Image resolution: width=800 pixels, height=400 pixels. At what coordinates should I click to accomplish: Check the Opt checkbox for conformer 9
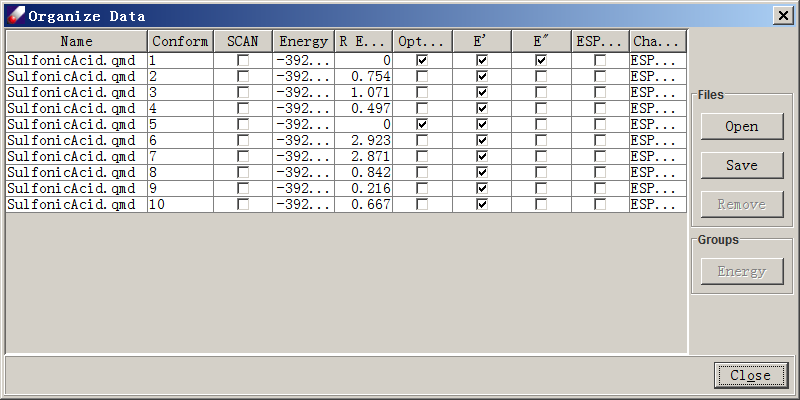(x=422, y=189)
